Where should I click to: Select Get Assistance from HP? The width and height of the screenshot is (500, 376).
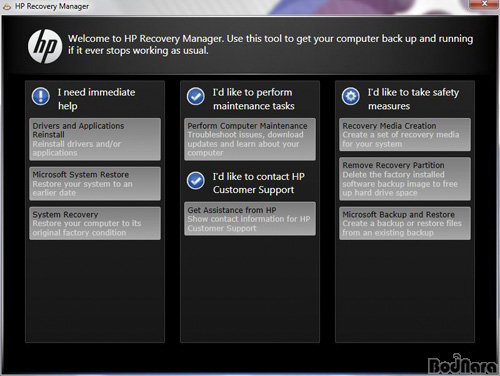click(250, 219)
